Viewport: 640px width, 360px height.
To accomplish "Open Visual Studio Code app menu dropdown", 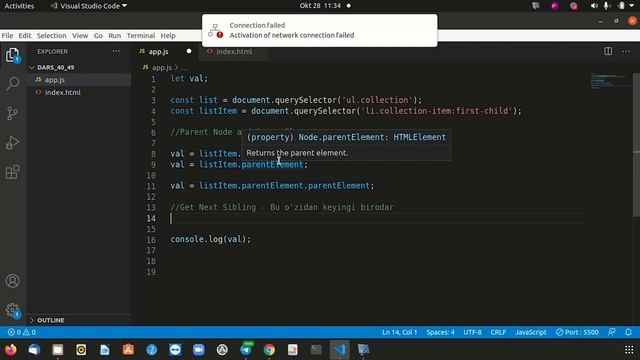I will [88, 6].
